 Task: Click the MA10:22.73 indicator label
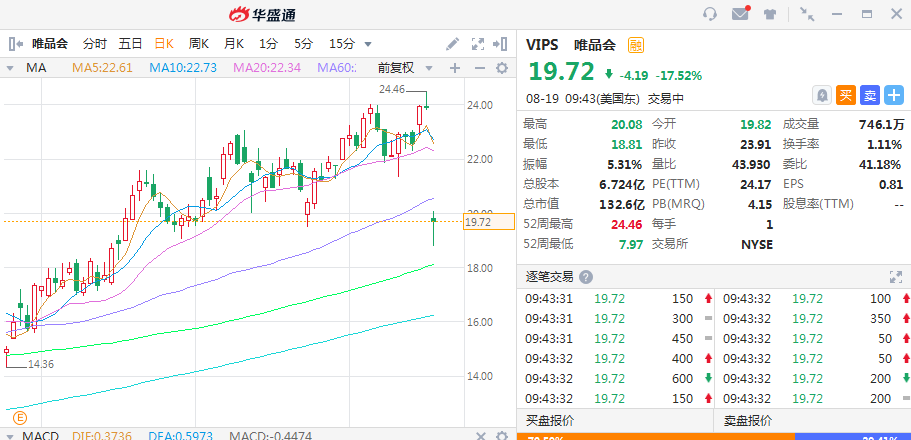pyautogui.click(x=183, y=68)
